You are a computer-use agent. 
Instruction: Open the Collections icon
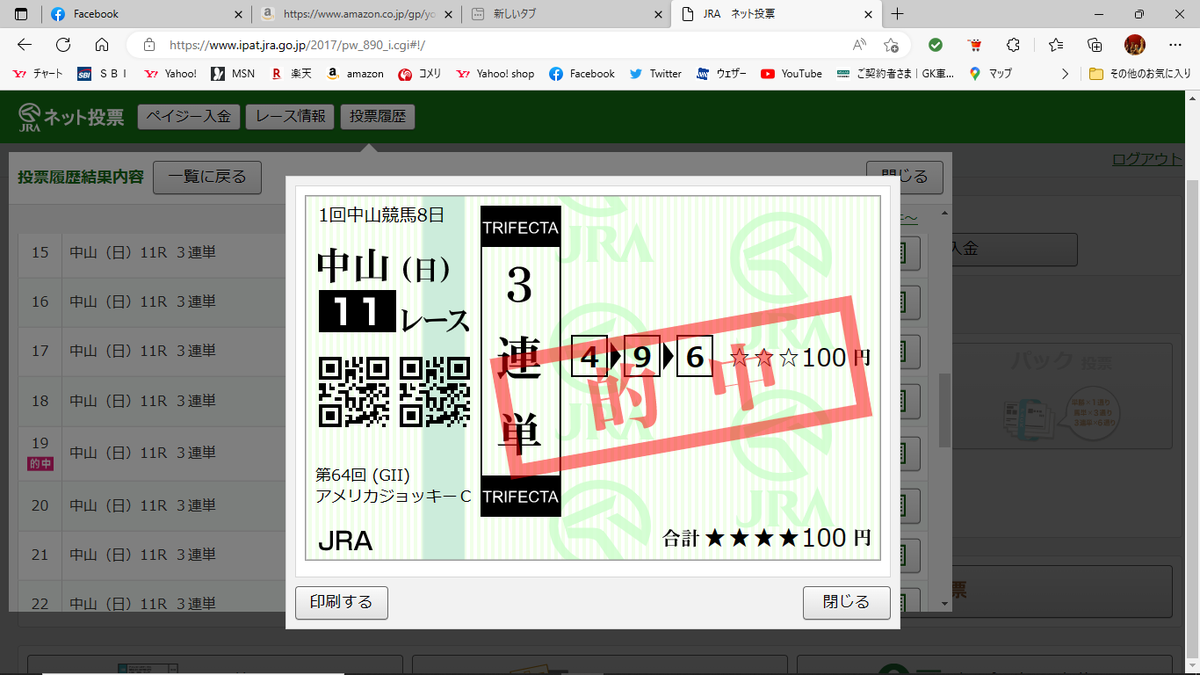(1095, 45)
